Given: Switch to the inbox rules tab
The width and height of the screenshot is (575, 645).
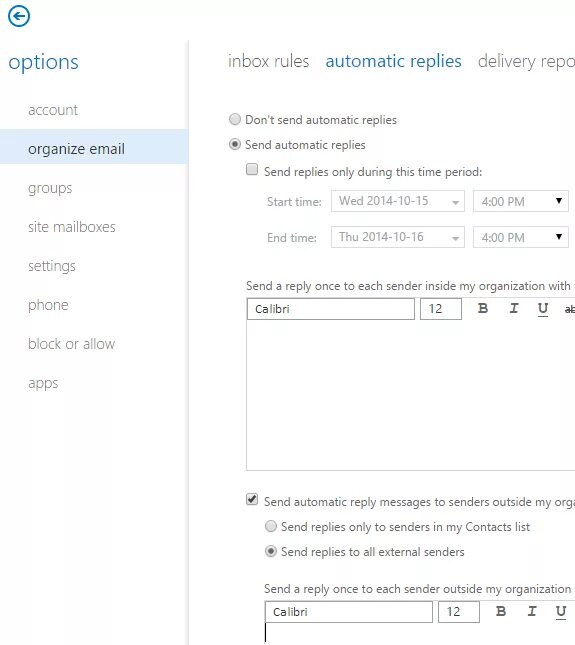Looking at the screenshot, I should 269,61.
